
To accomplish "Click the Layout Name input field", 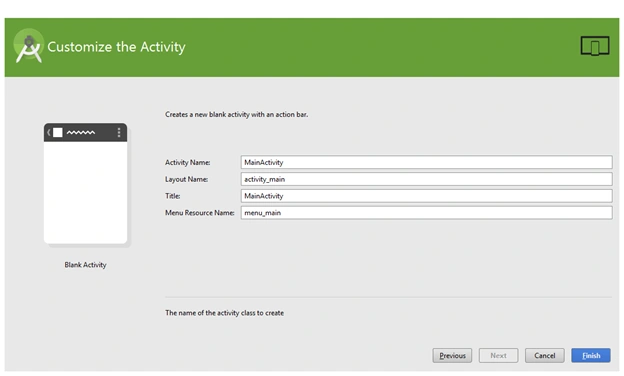I will click(426, 179).
